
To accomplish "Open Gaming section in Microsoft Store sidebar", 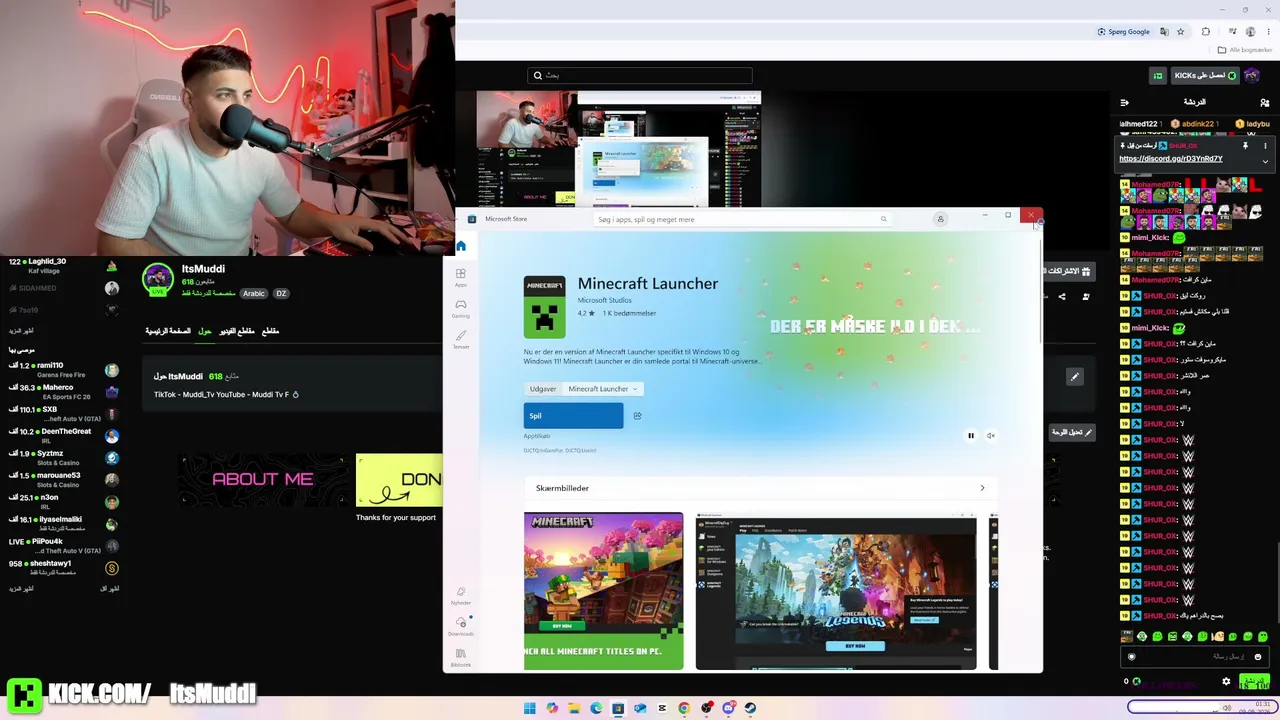I will point(461,307).
